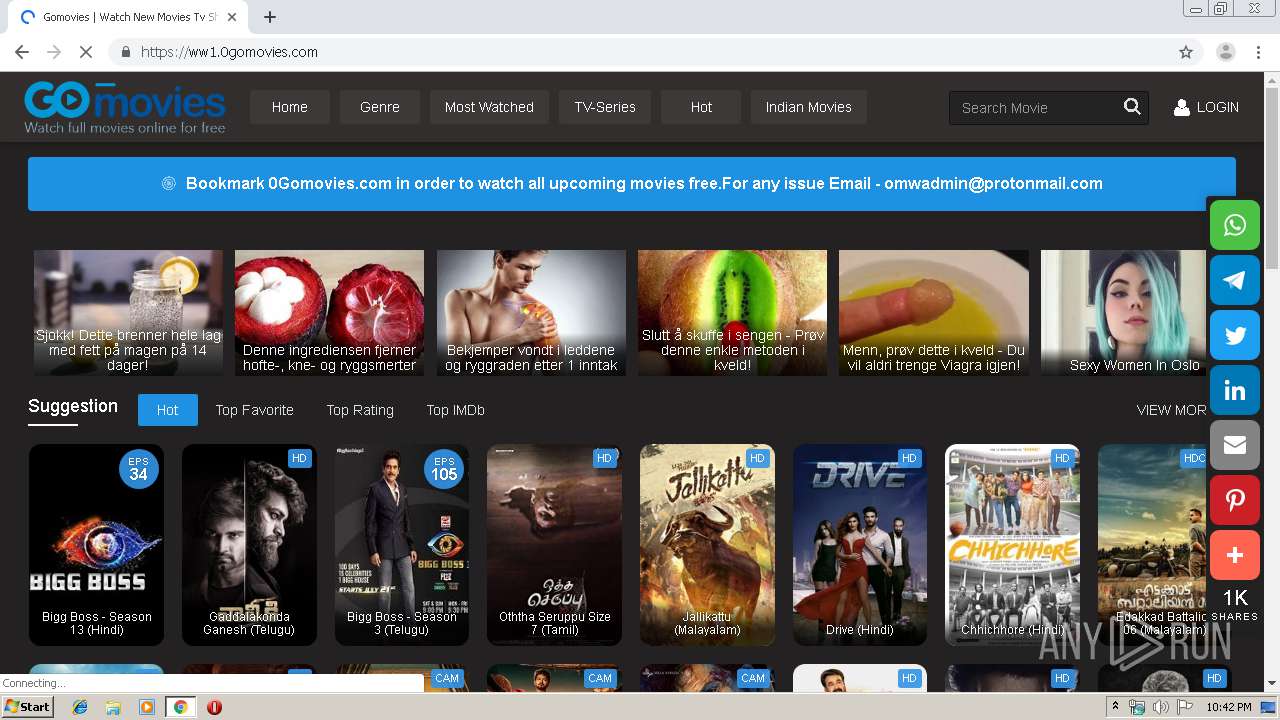Open the Genre menu
The image size is (1280, 720).
pyautogui.click(x=380, y=107)
